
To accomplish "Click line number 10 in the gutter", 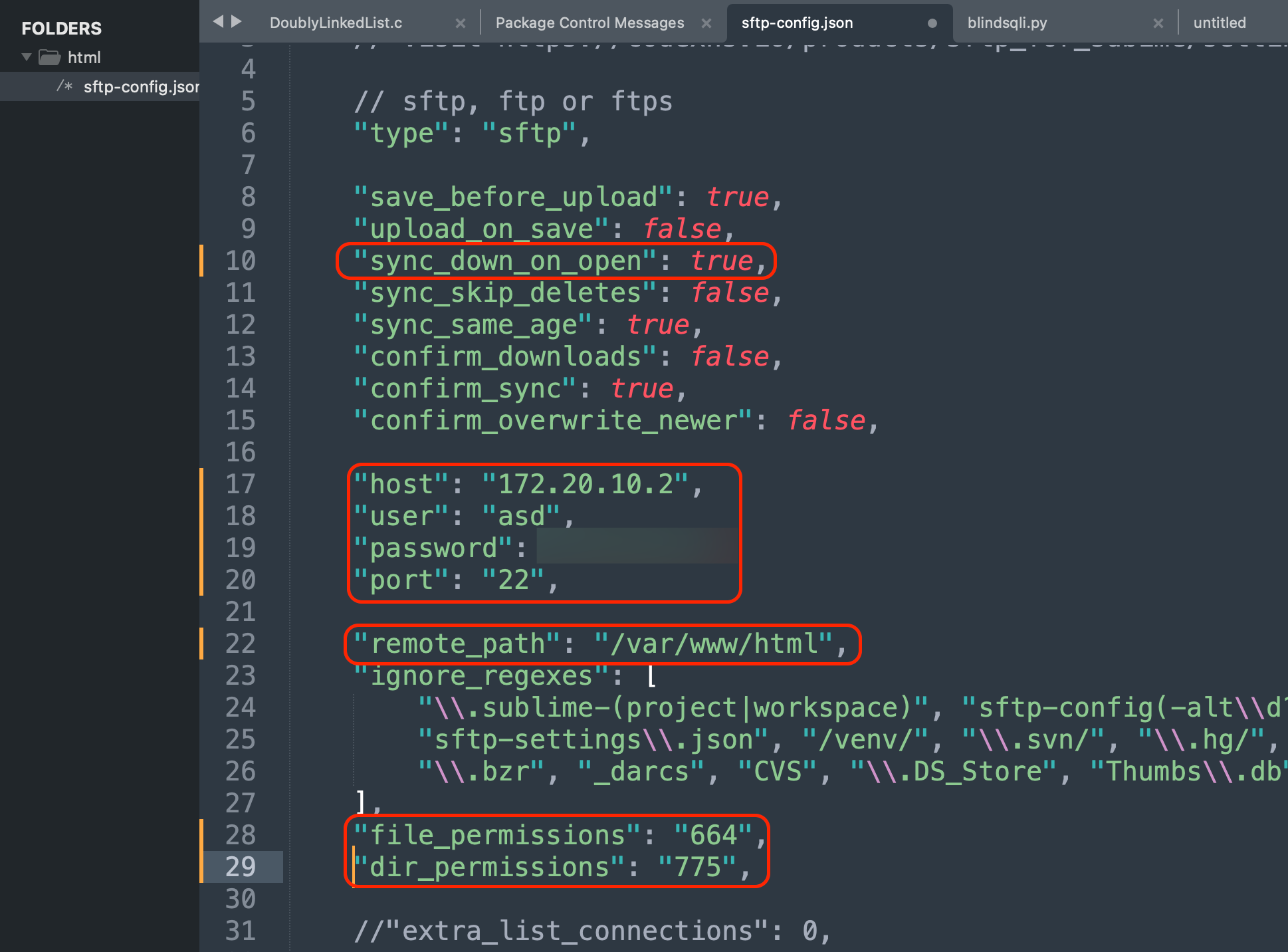I will tap(241, 261).
